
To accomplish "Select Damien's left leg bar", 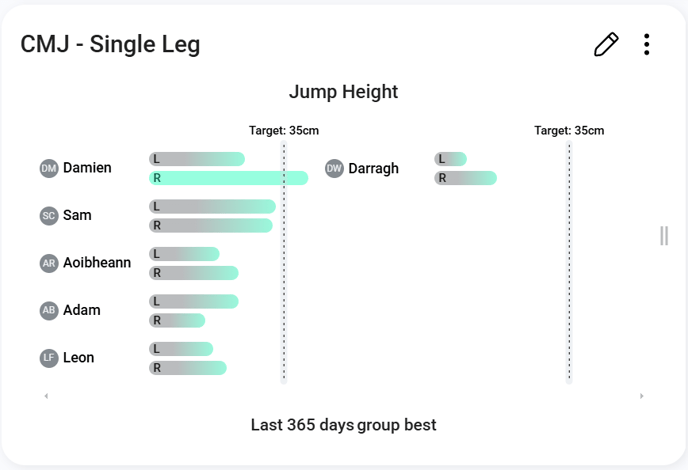I will pos(197,159).
